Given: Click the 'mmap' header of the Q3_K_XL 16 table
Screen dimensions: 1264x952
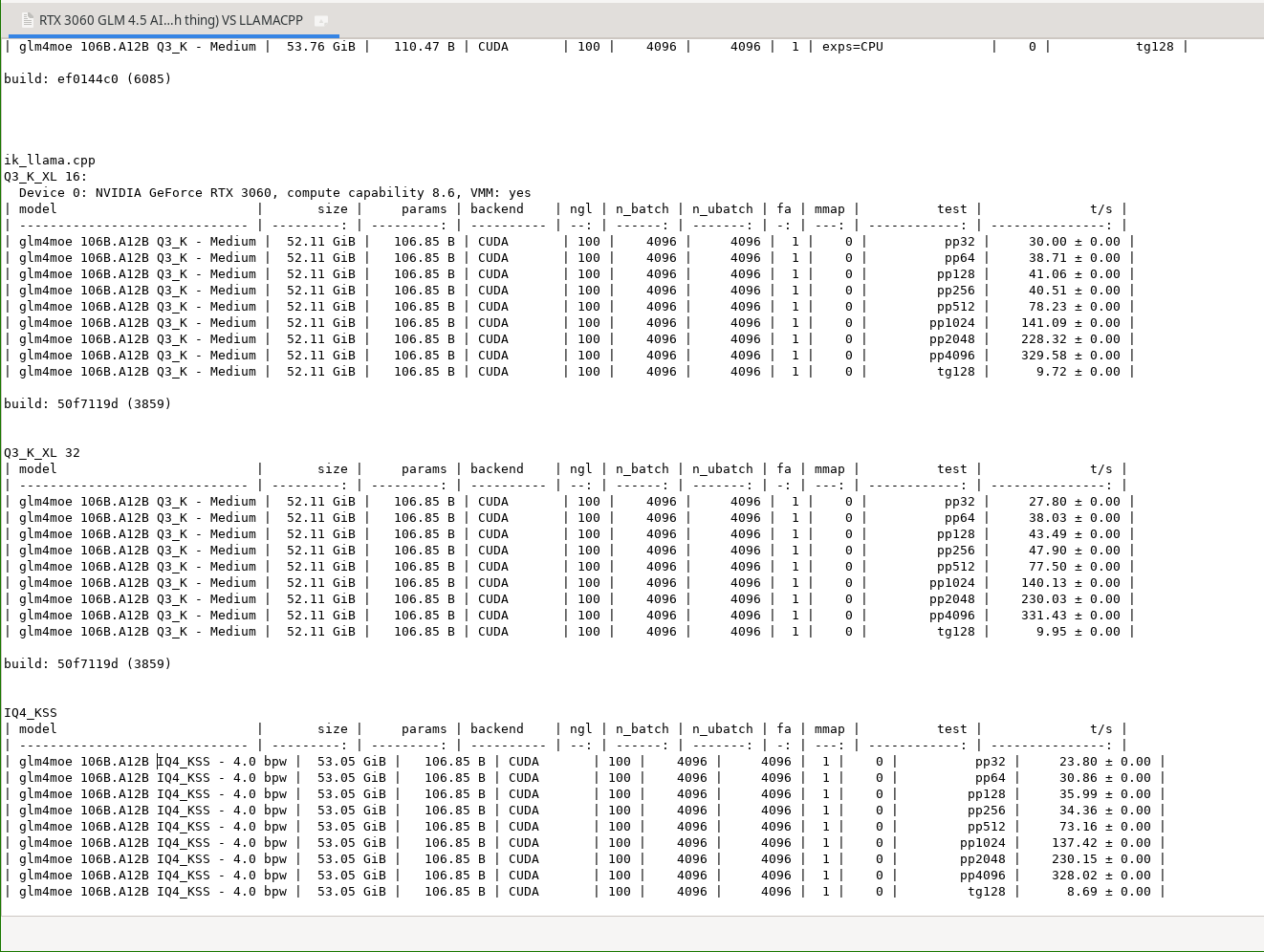Looking at the screenshot, I should click(830, 209).
